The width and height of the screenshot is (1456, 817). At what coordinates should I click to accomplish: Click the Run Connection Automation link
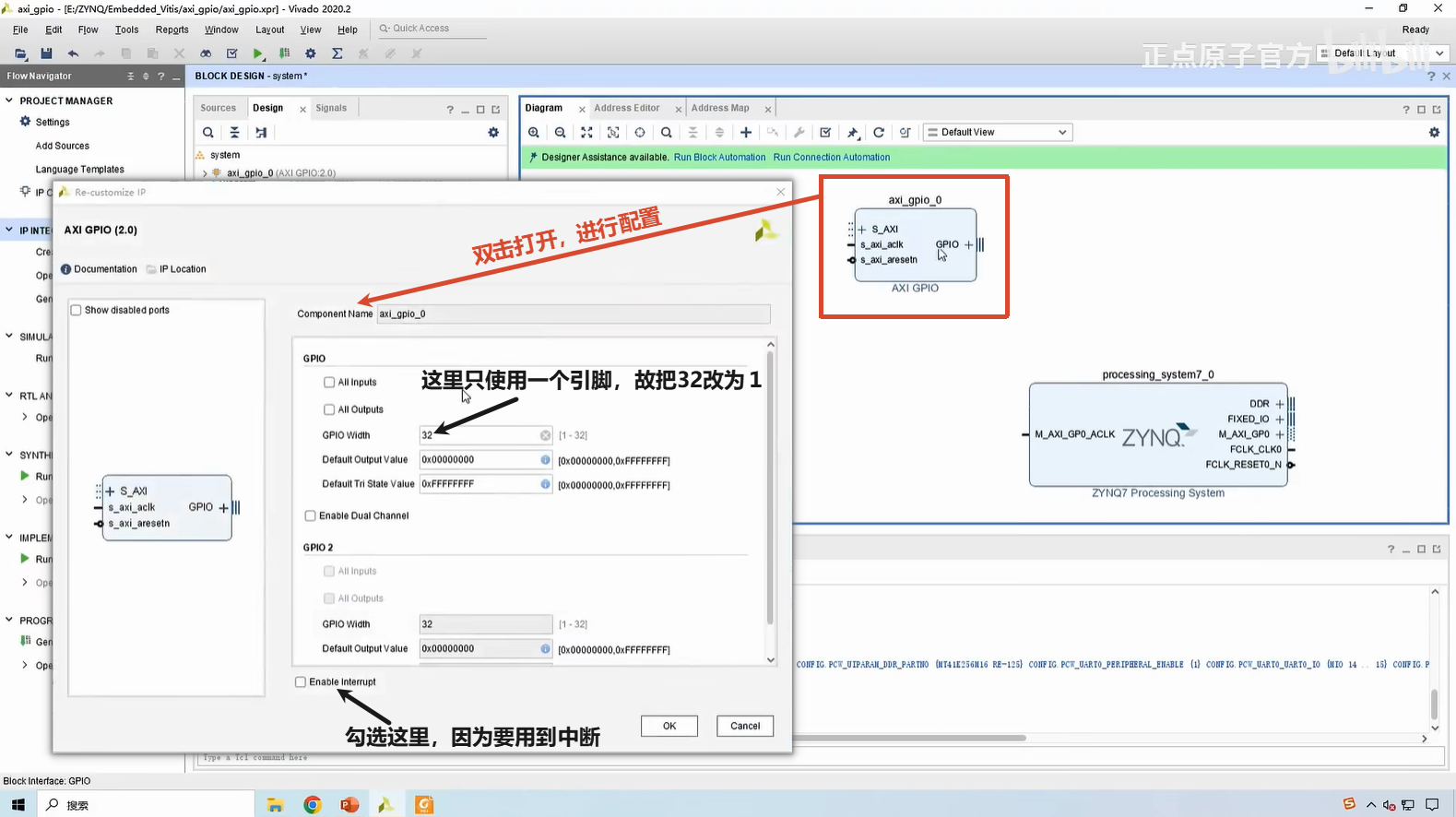click(832, 158)
